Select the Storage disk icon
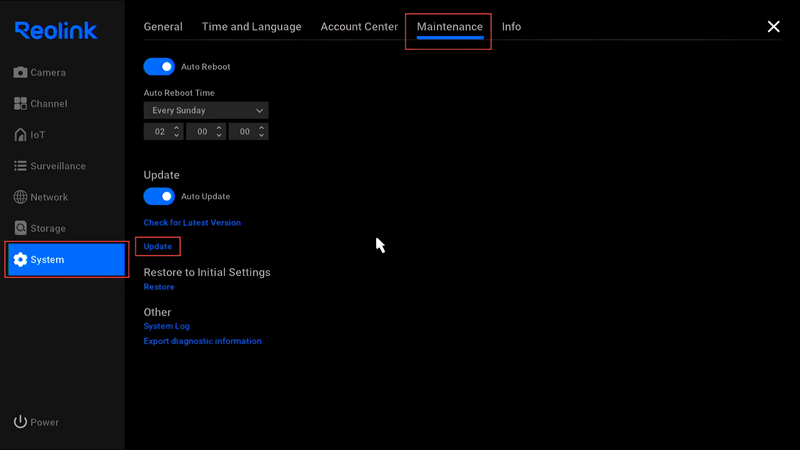The width and height of the screenshot is (800, 450). coord(21,228)
